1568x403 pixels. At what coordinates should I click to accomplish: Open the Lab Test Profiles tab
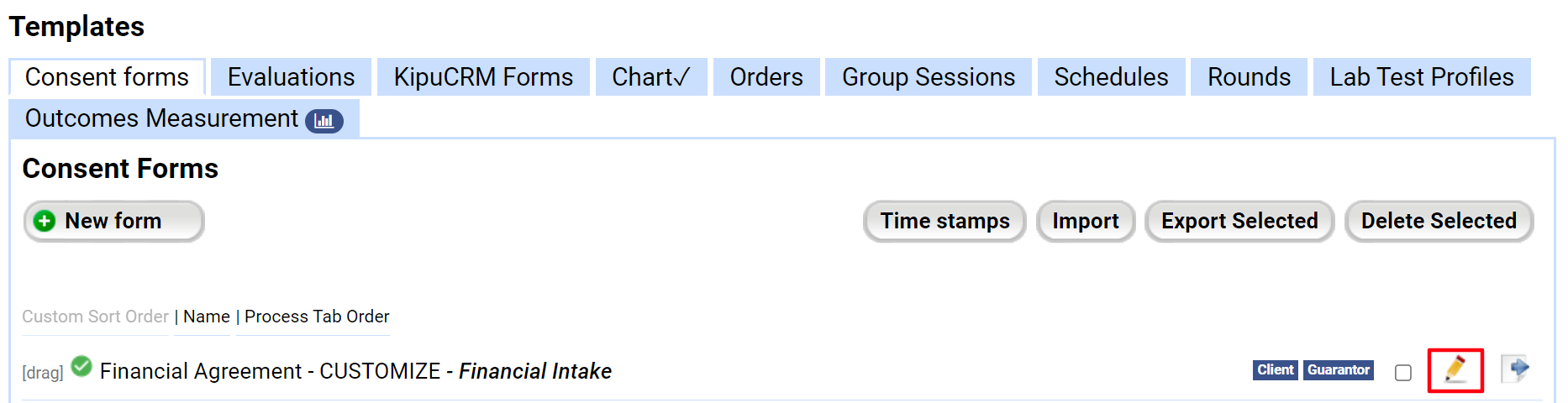point(1421,77)
